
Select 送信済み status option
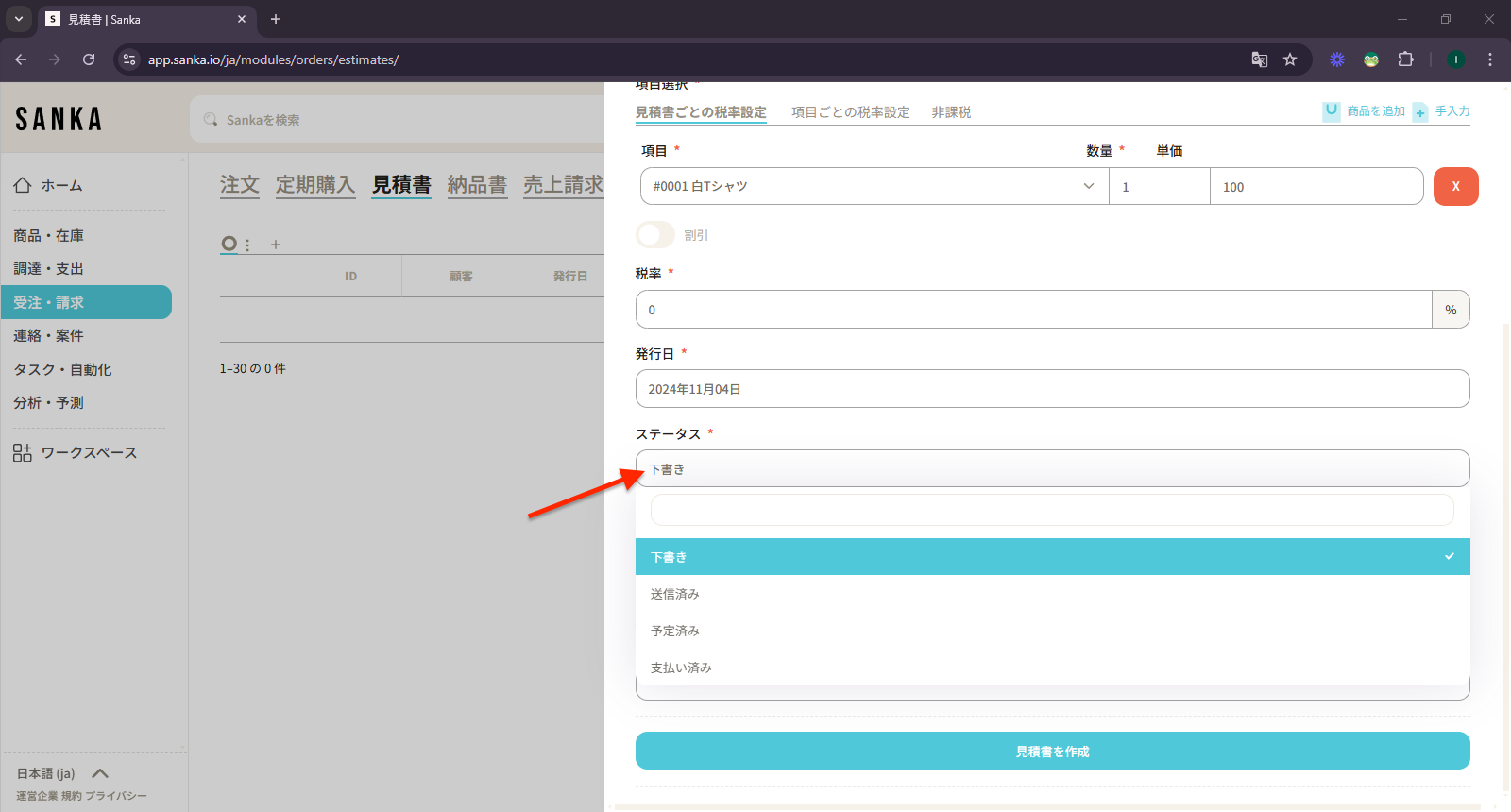click(x=674, y=594)
